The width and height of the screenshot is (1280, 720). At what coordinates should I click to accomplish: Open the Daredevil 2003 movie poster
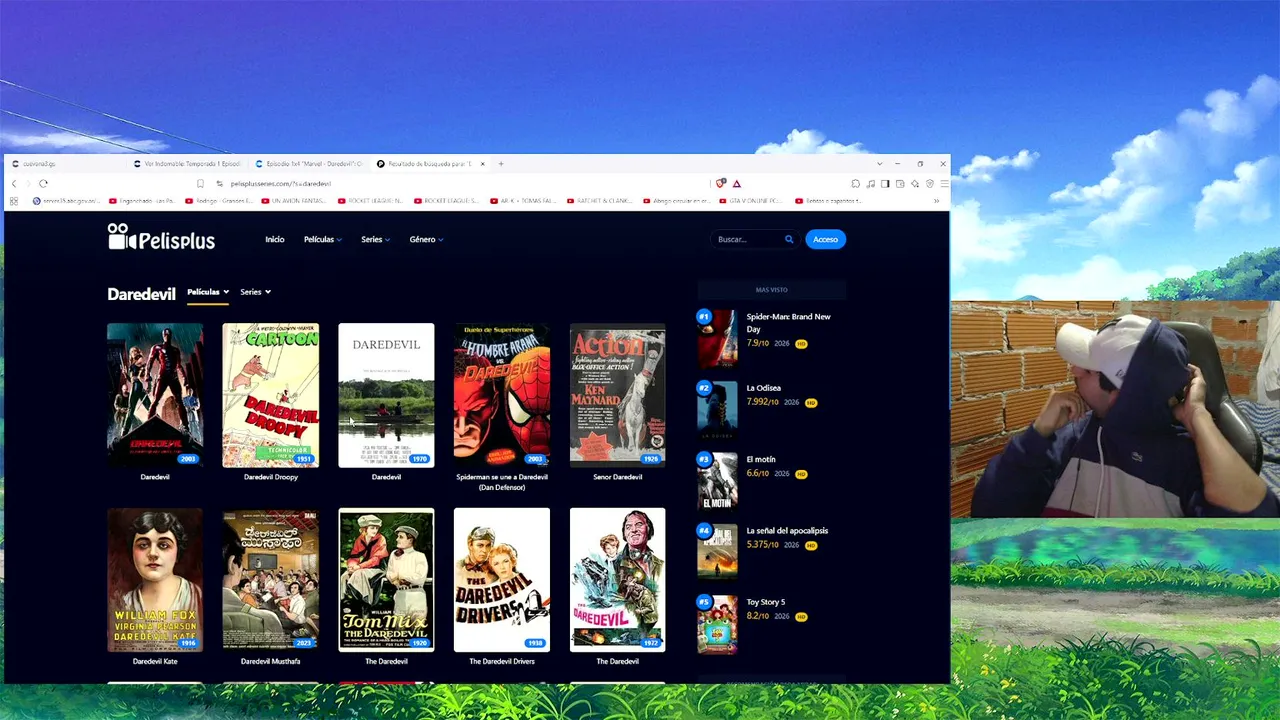(155, 395)
